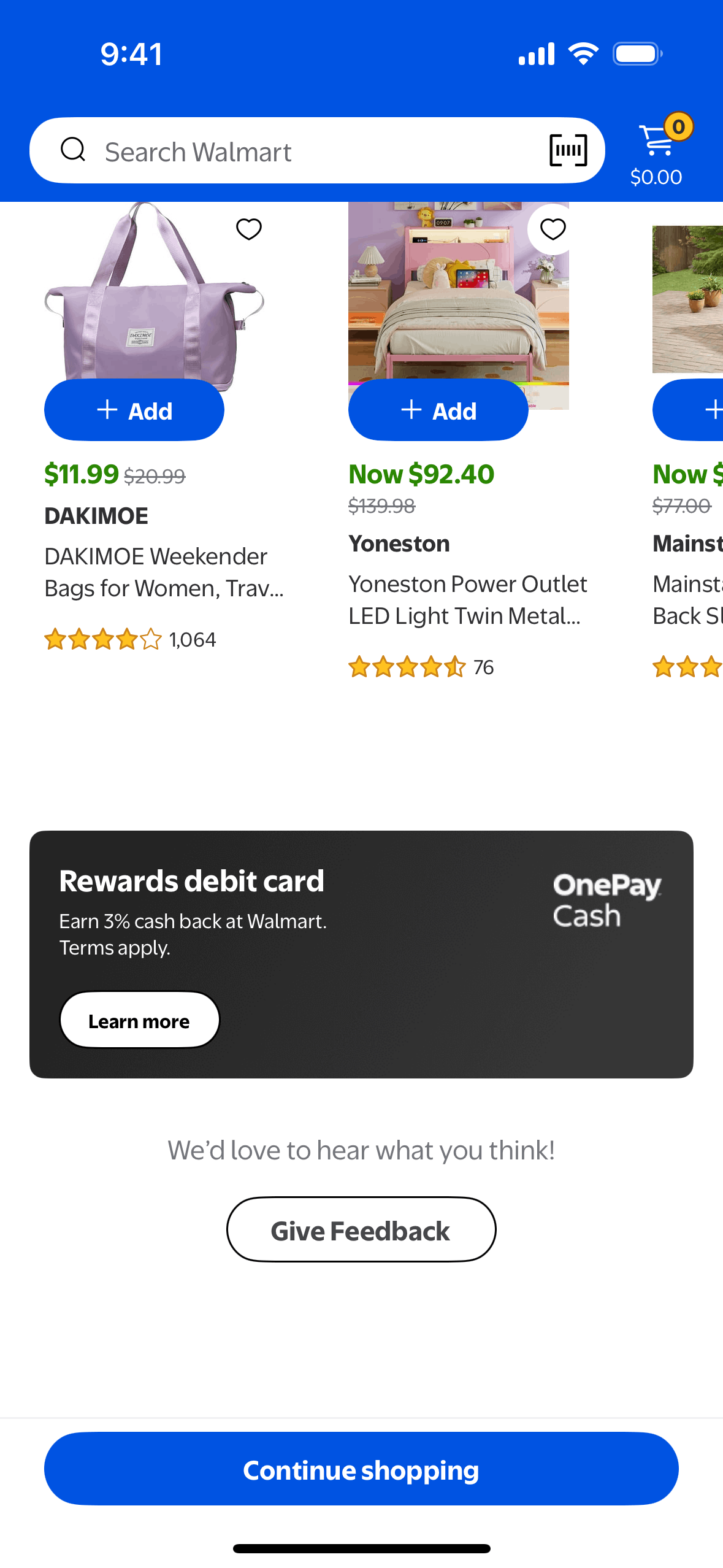Image resolution: width=723 pixels, height=1568 pixels.
Task: Tap Continue shopping
Action: (361, 1469)
